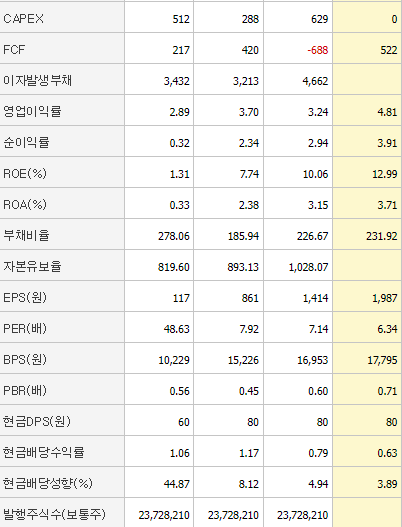Viewport: 402px width, 527px height.
Task: Click the 순이익률 row label
Action: click(26, 143)
